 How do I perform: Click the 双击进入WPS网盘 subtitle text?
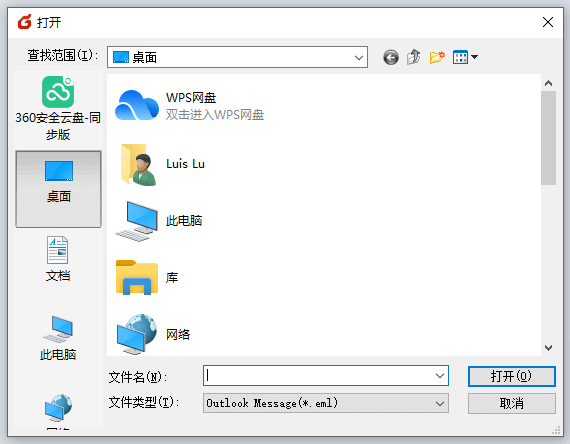pos(215,115)
